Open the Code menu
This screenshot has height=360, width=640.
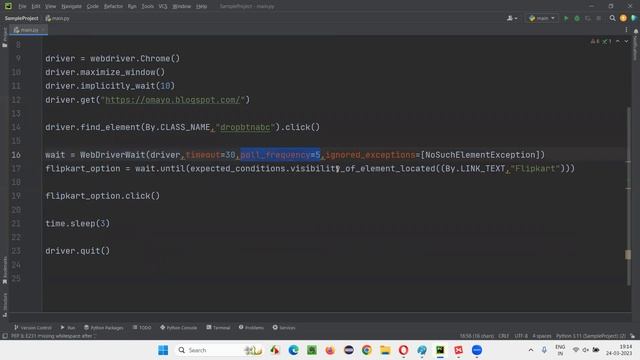pos(93,6)
